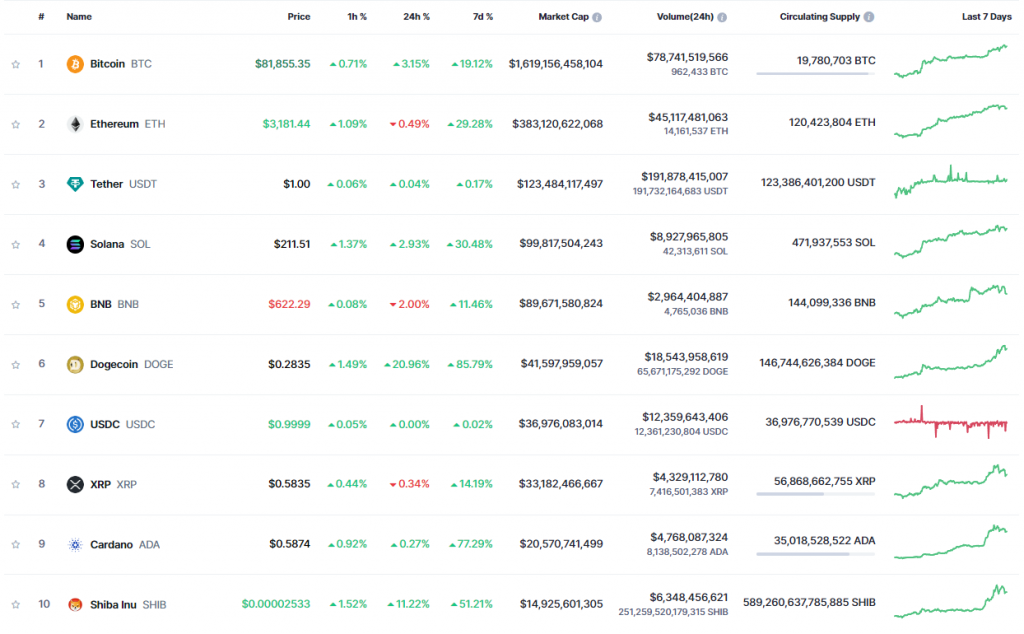Viewport: 1024px width, 634px height.
Task: Sort by the 7d % column header
Action: click(x=483, y=16)
